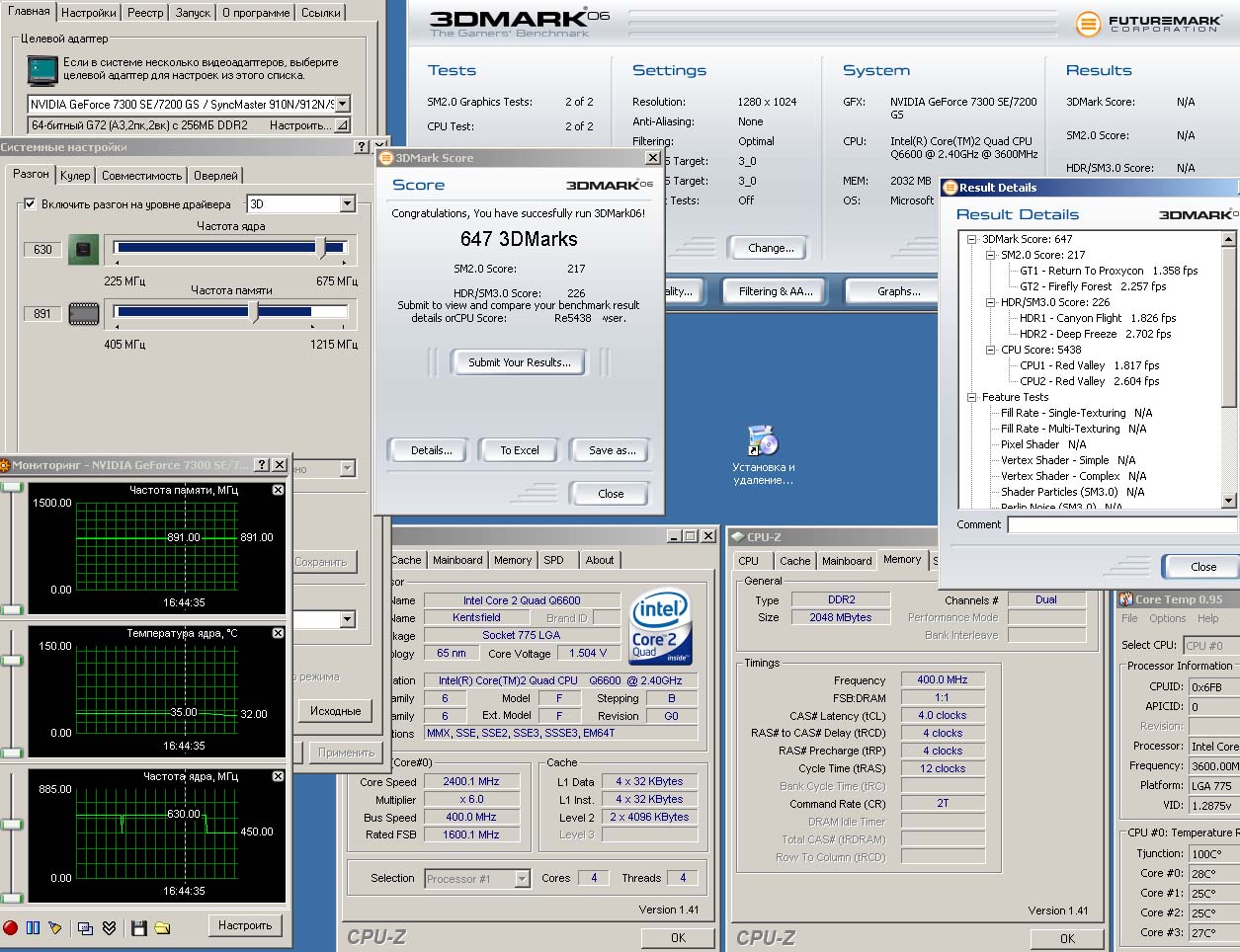Collapse the 'CPU Score: 5438' tree node
1240x952 pixels.
point(991,350)
